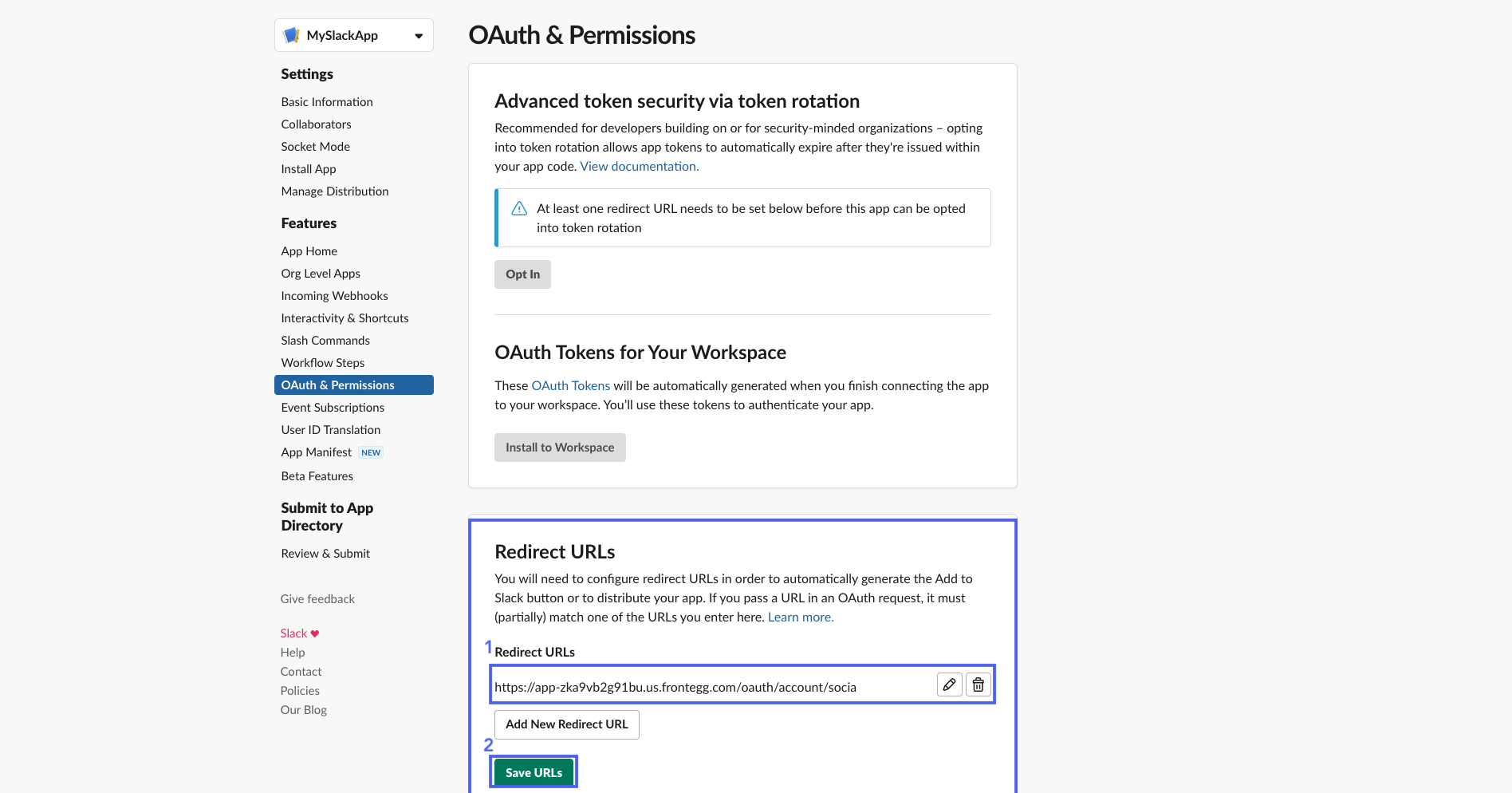Click Add New Redirect URL button
The width and height of the screenshot is (1512, 793).
click(x=566, y=724)
